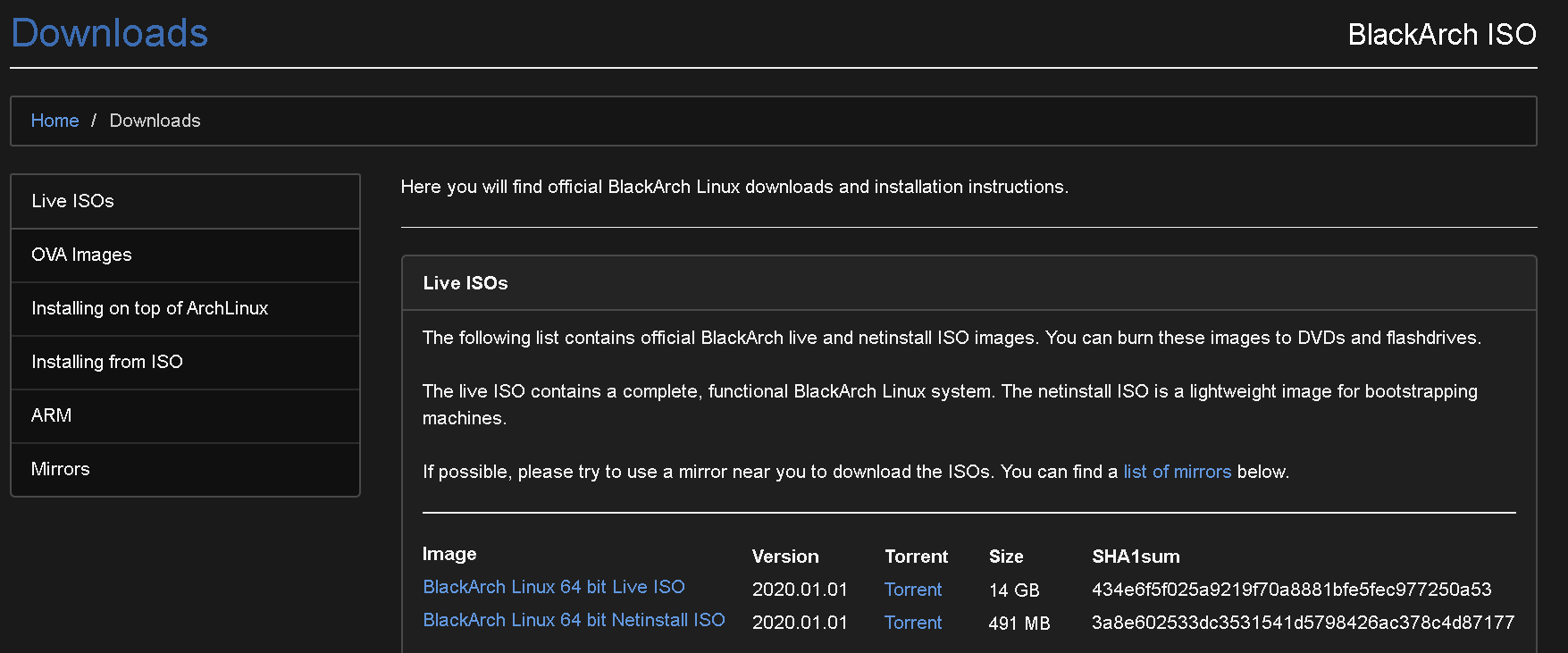Click the SHA1sum starting with 434e6f5f
The width and height of the screenshot is (1568, 653).
pos(1292,590)
